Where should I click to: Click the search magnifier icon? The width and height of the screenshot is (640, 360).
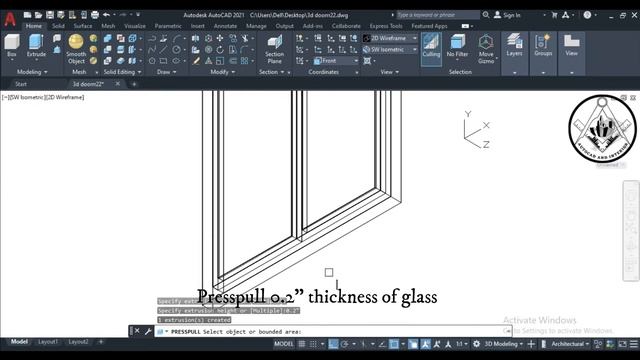point(486,15)
